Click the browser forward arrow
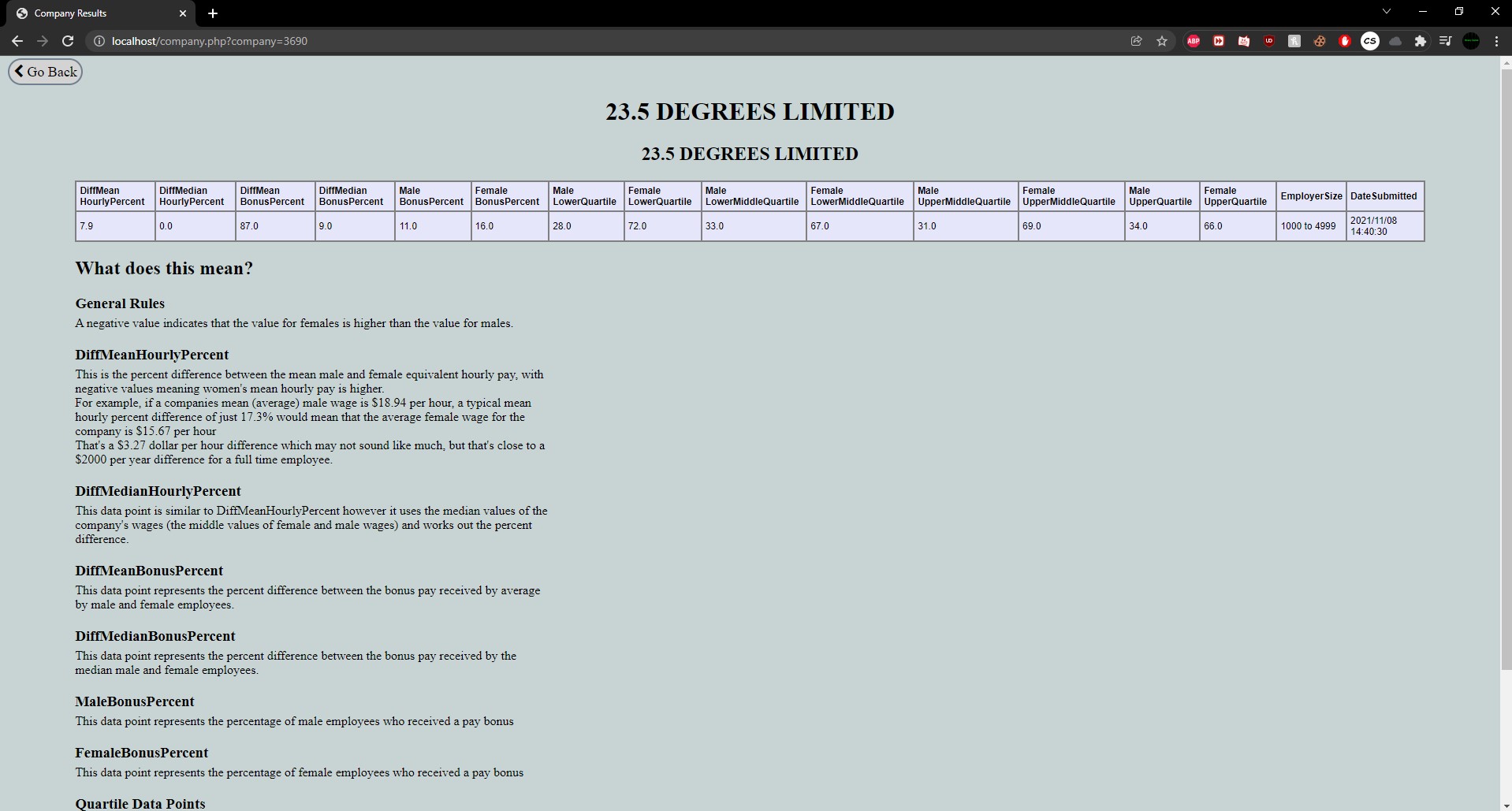The height and width of the screenshot is (811, 1512). pos(43,41)
